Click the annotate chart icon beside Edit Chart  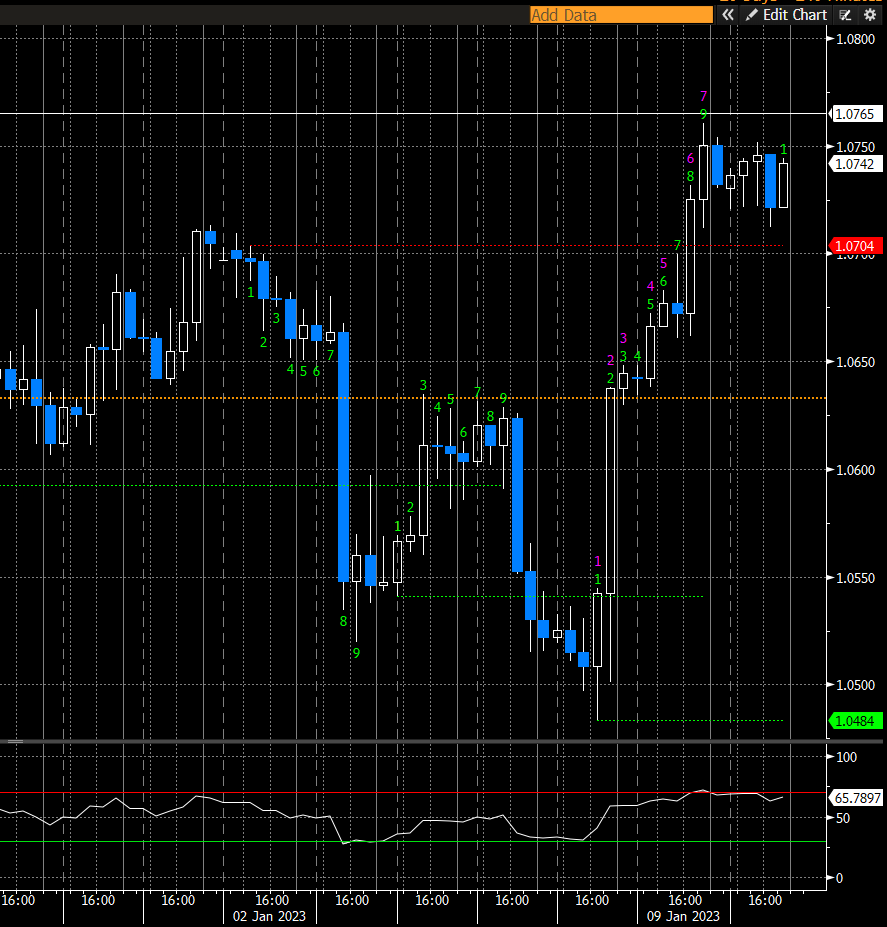tap(846, 15)
